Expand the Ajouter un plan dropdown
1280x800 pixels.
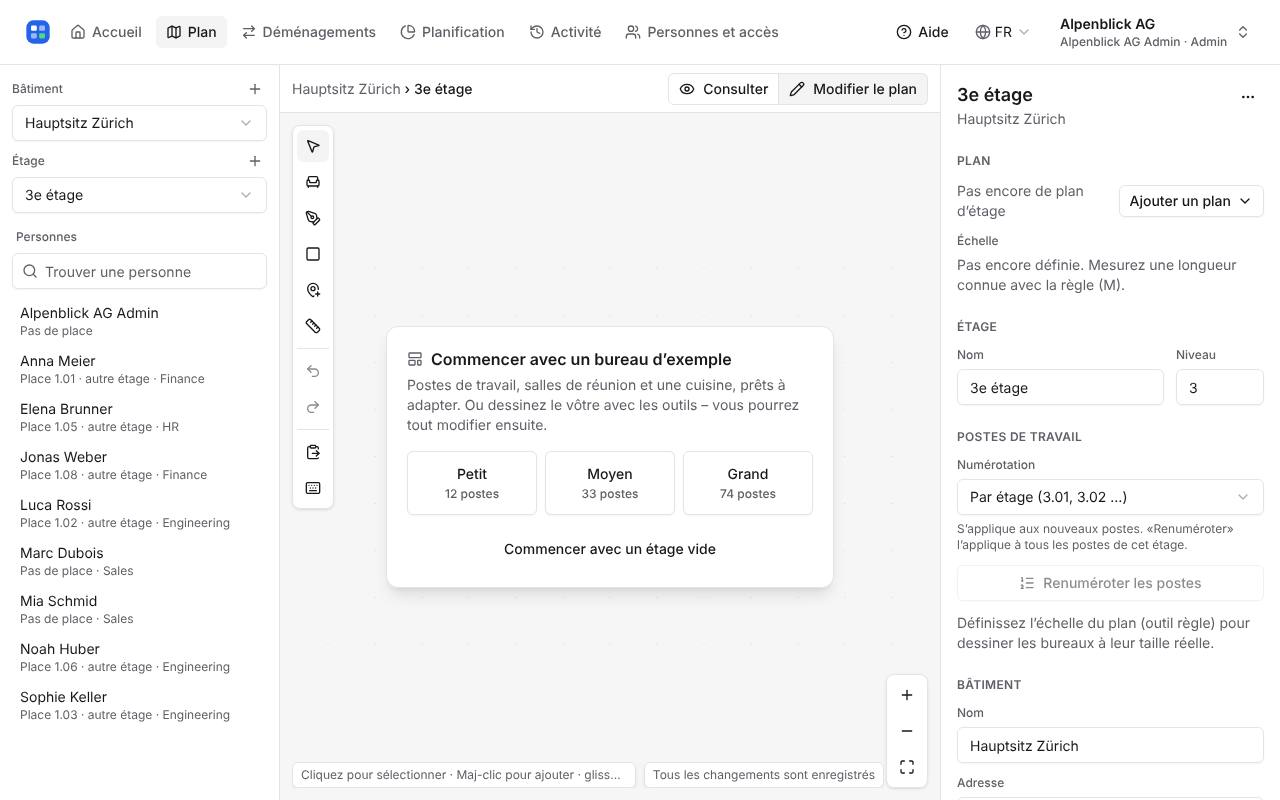tap(1191, 201)
